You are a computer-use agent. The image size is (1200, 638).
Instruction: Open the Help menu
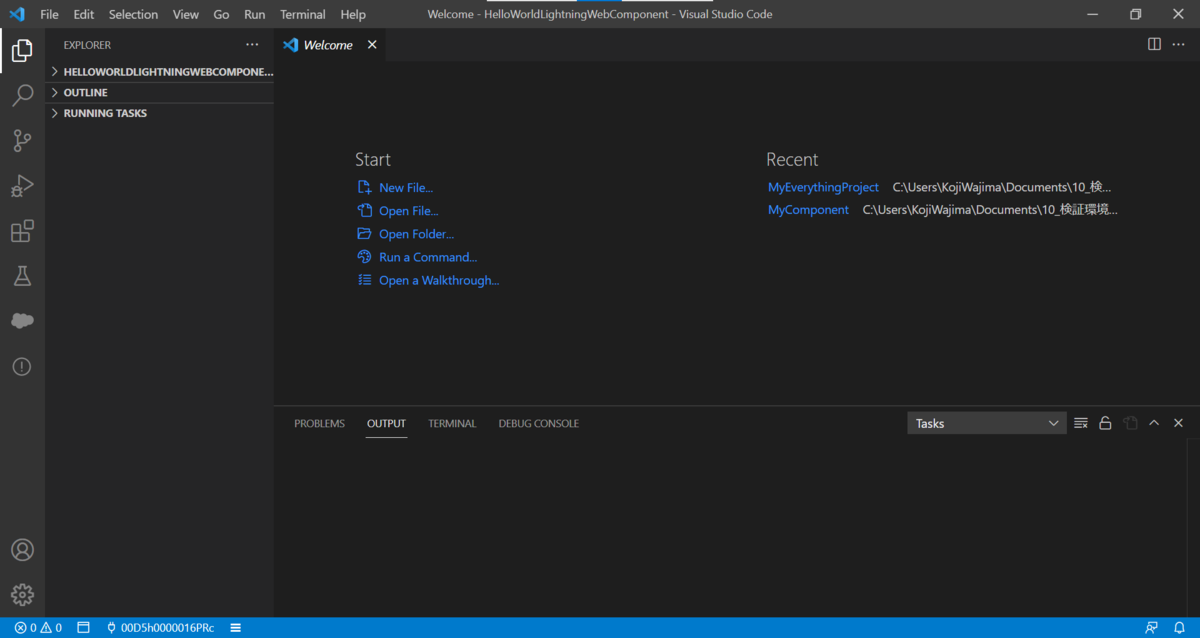pyautogui.click(x=352, y=14)
